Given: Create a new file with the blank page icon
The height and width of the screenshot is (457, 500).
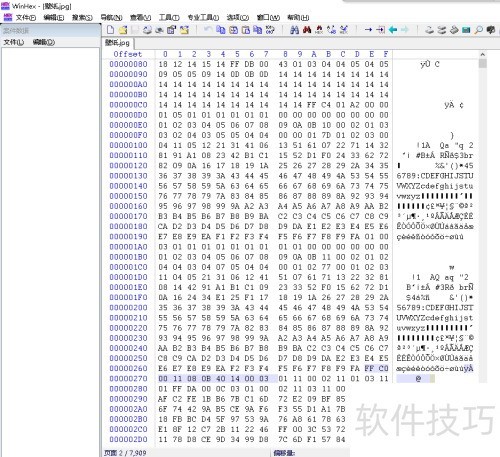Looking at the screenshot, I should pyautogui.click(x=111, y=30).
